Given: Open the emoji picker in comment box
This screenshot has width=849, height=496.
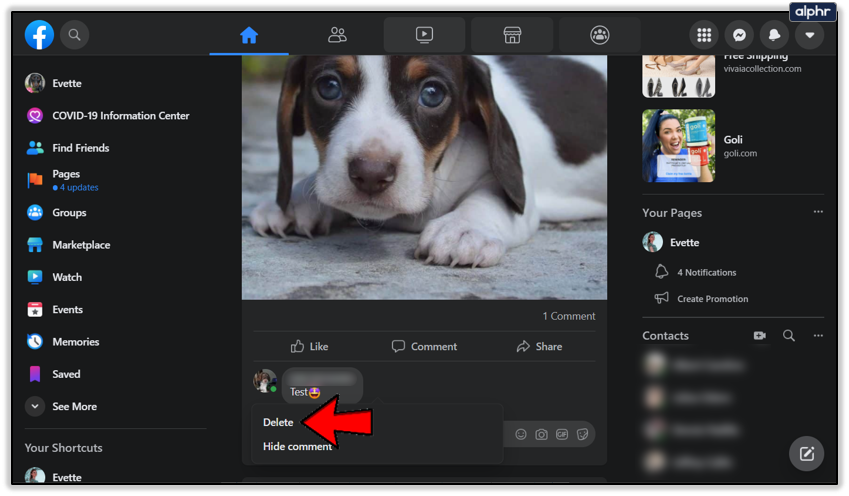Looking at the screenshot, I should [521, 434].
